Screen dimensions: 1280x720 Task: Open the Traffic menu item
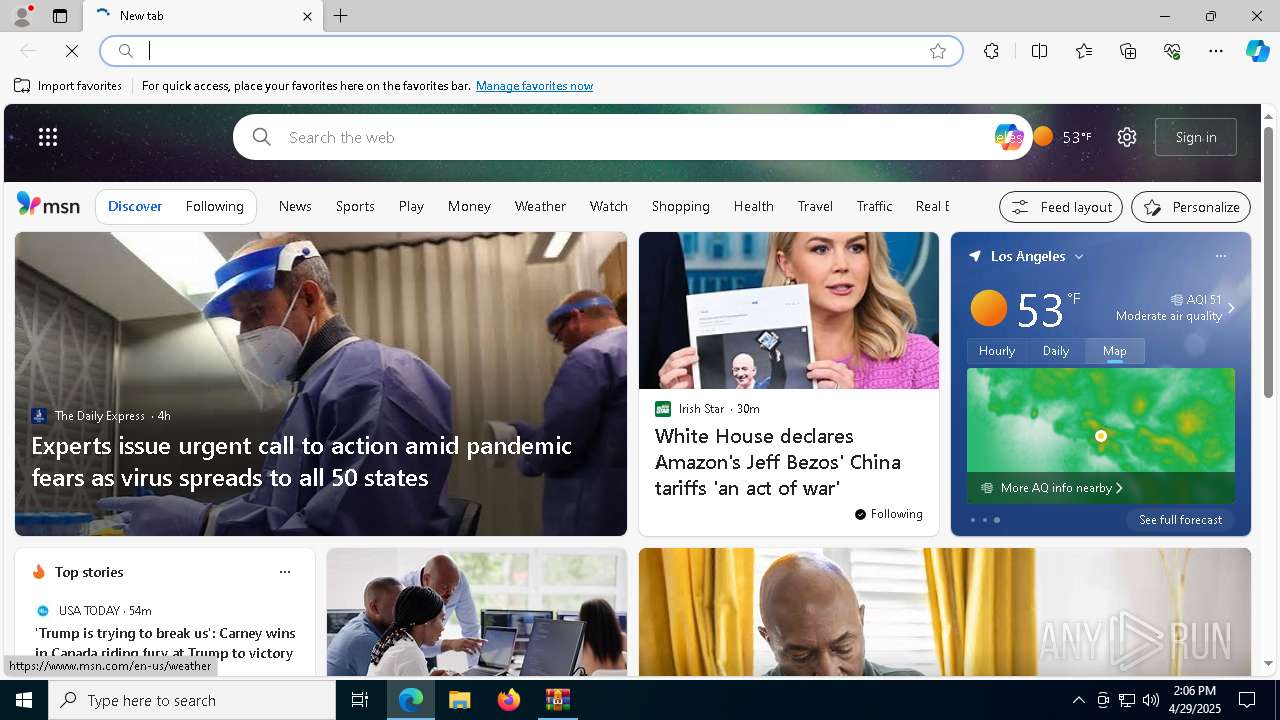874,206
